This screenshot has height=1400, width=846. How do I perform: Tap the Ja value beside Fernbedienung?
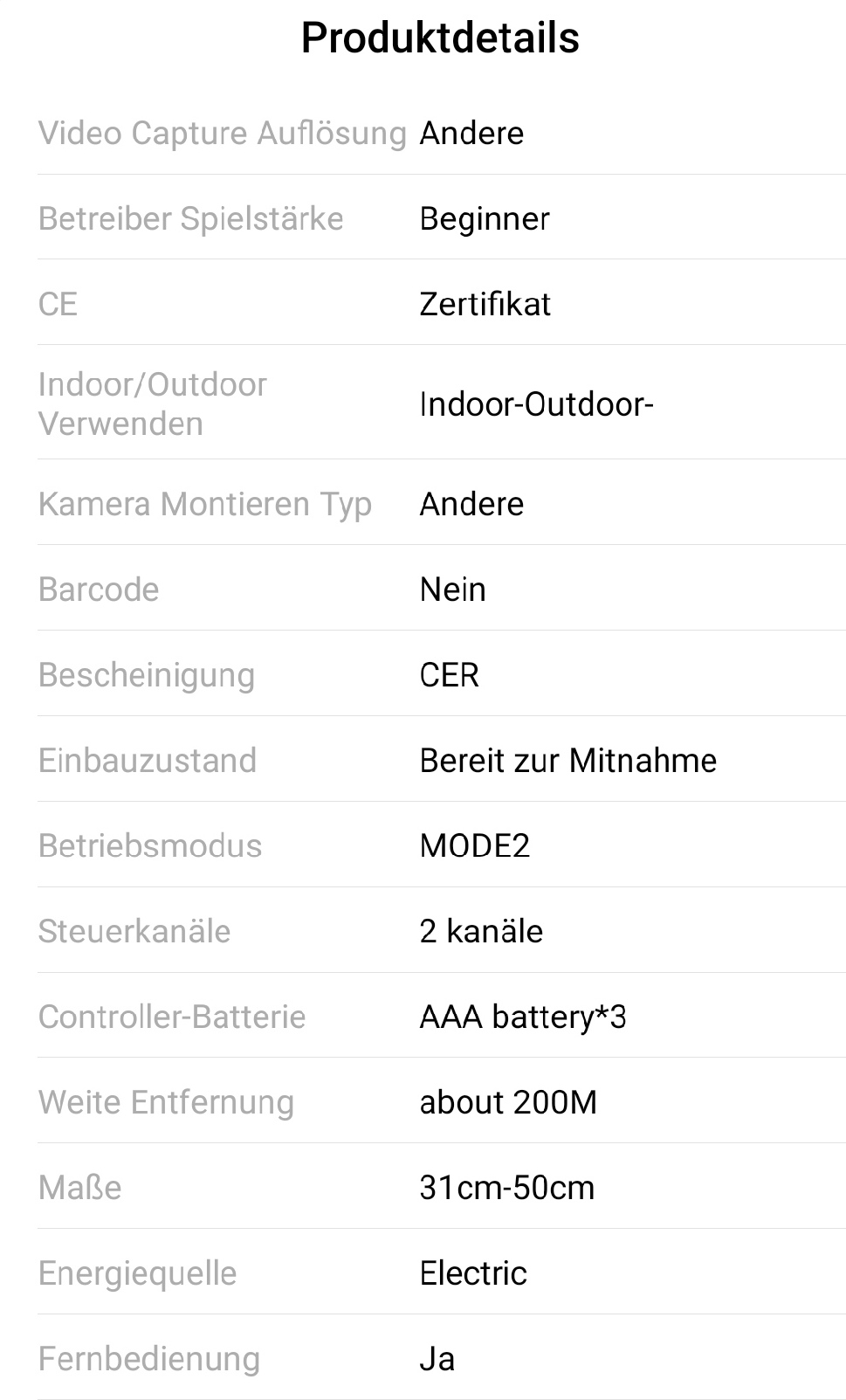437,1360
